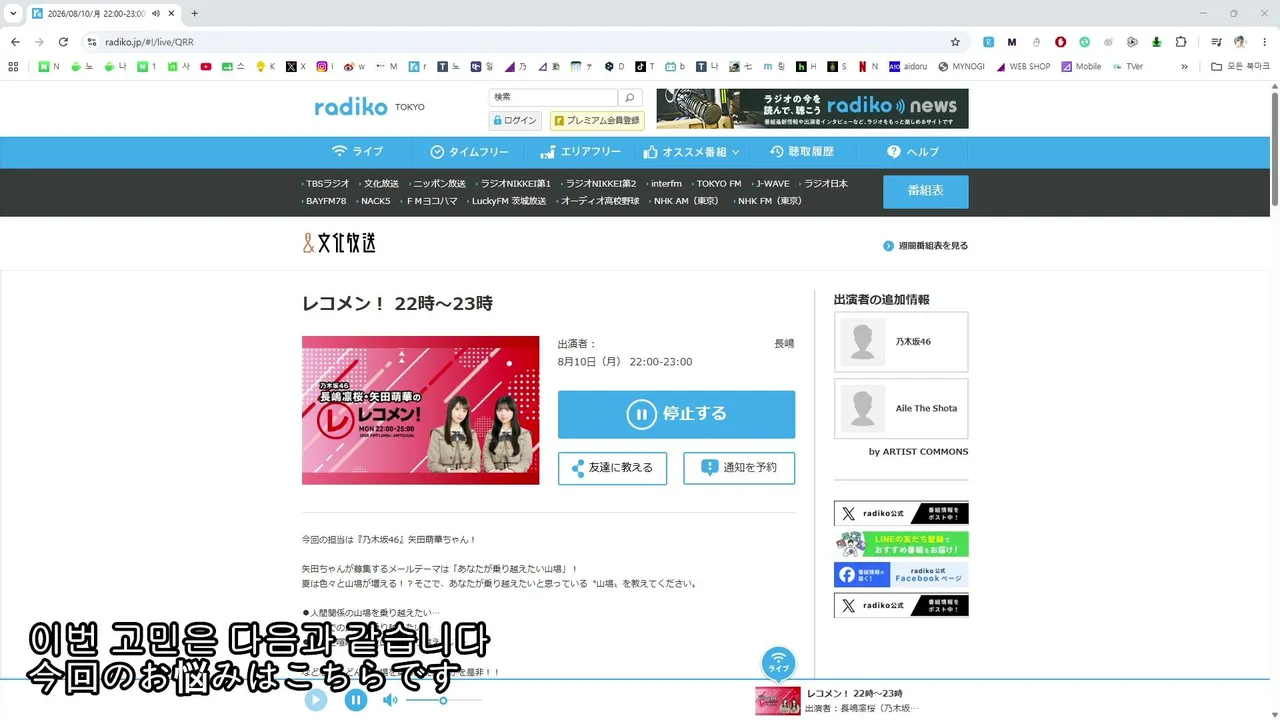Click the radiko logo

pyautogui.click(x=351, y=107)
